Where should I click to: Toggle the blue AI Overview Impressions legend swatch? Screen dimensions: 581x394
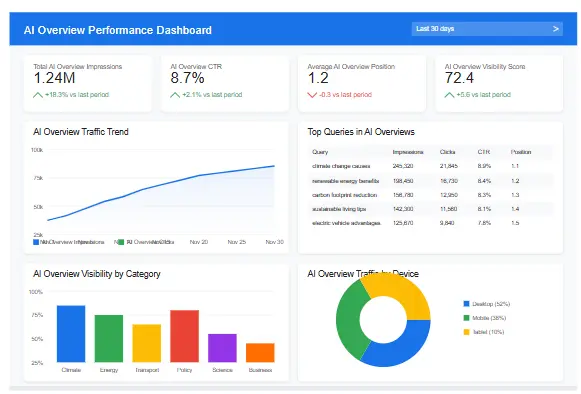click(x=36, y=242)
